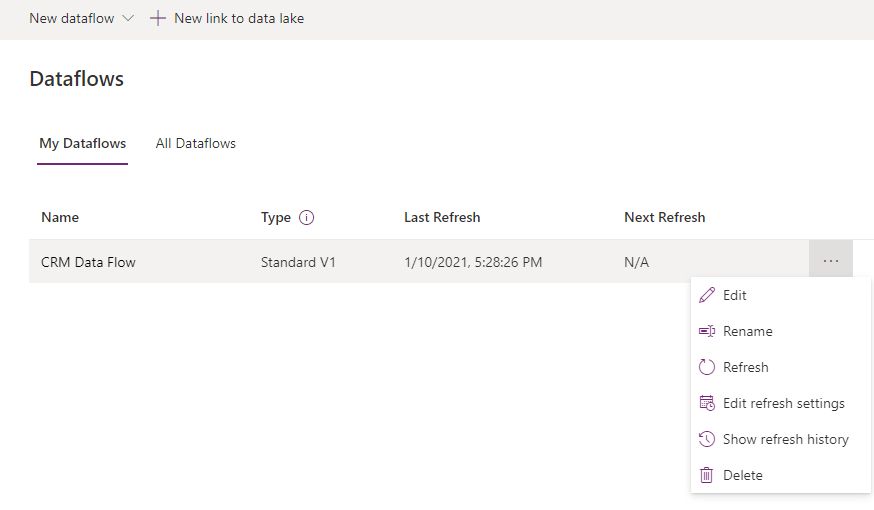Open the three-dot menu for CRM Data Flow
The height and width of the screenshot is (510, 874).
831,262
